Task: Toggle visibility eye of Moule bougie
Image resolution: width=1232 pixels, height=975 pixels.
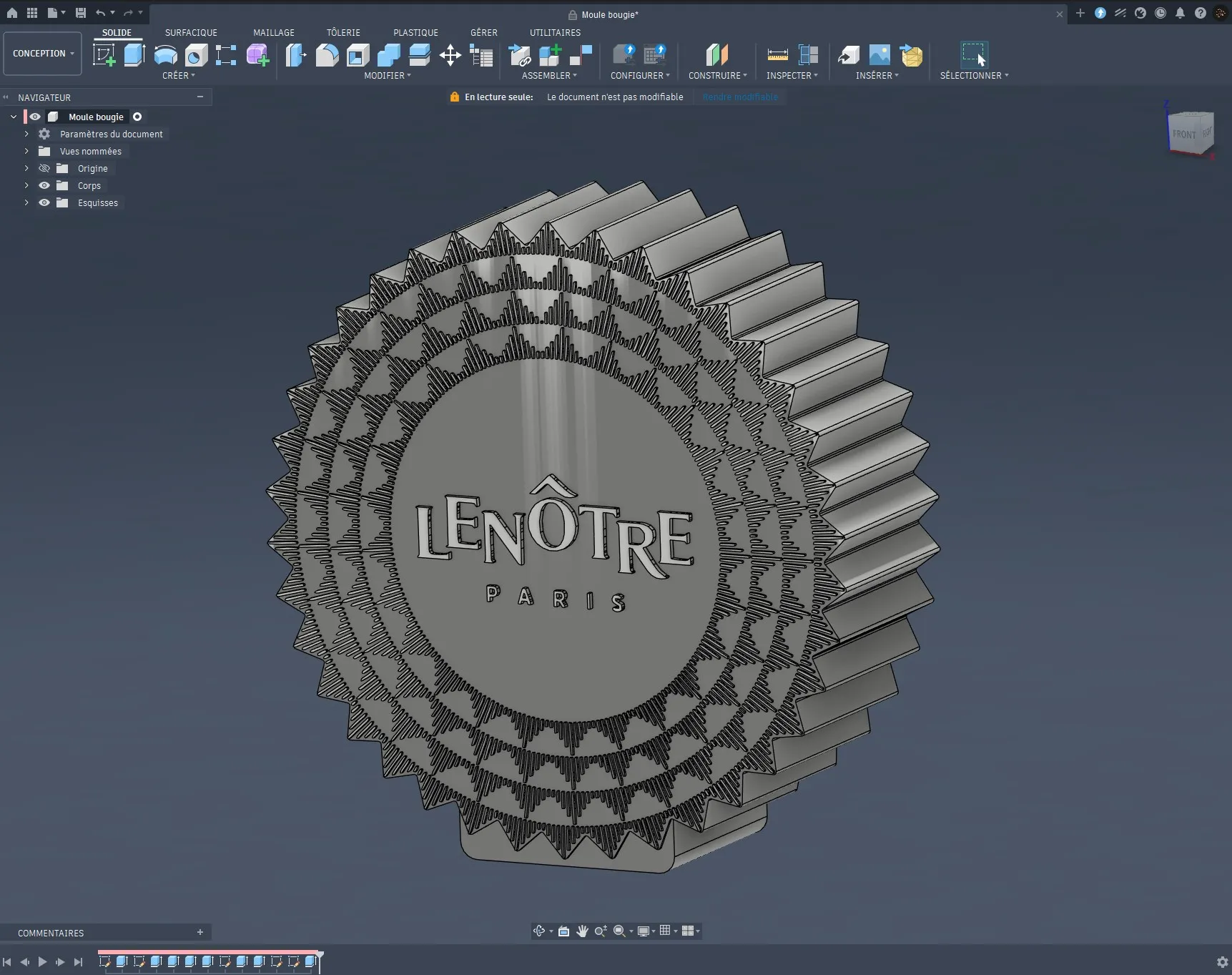Action: click(35, 117)
